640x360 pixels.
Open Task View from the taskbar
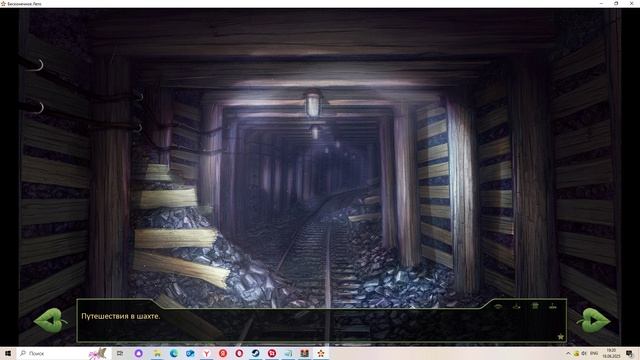click(x=120, y=353)
